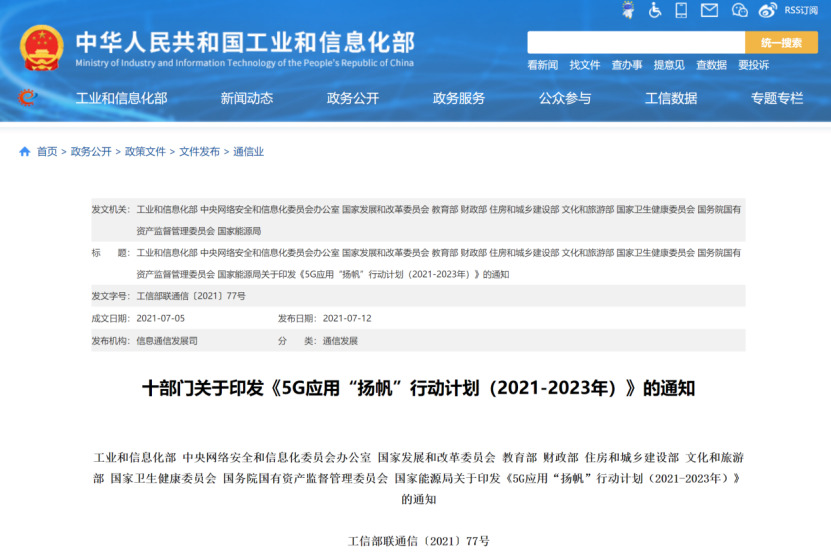The width and height of the screenshot is (831, 552).
Task: Go to 通信业 in breadcrumb
Action: (x=249, y=152)
